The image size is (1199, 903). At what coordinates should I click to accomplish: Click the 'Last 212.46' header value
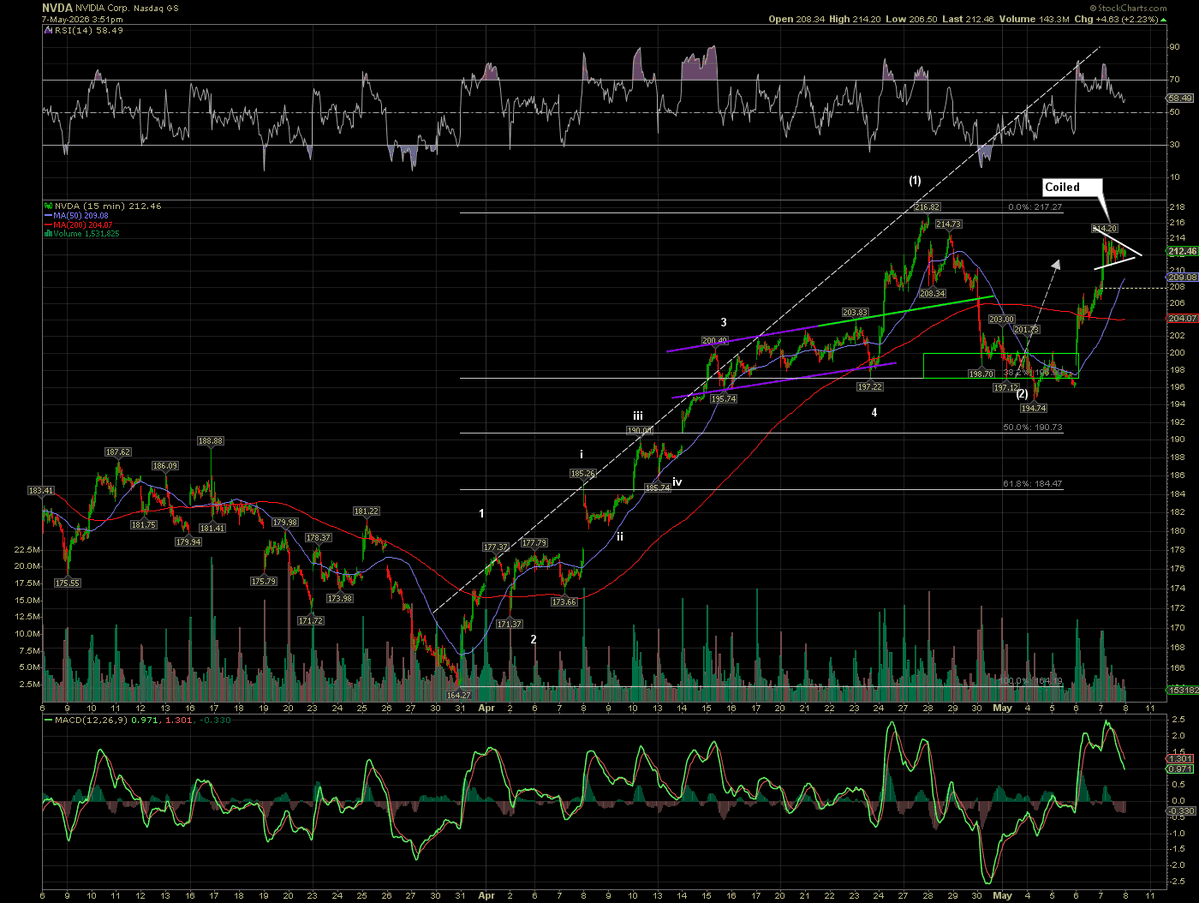(968, 19)
